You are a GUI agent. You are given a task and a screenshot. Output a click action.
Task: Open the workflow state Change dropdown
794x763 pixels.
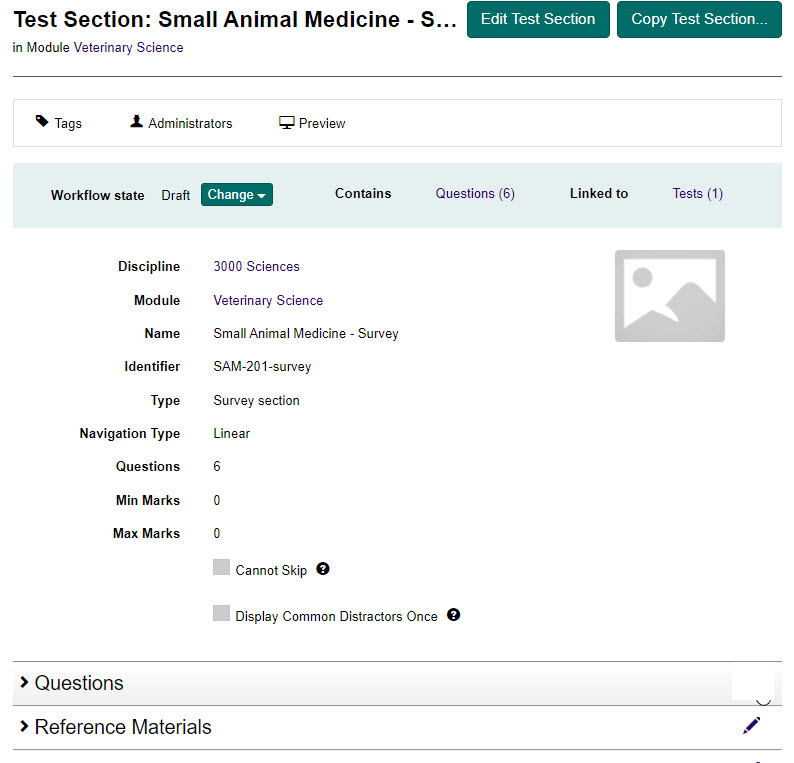(237, 195)
